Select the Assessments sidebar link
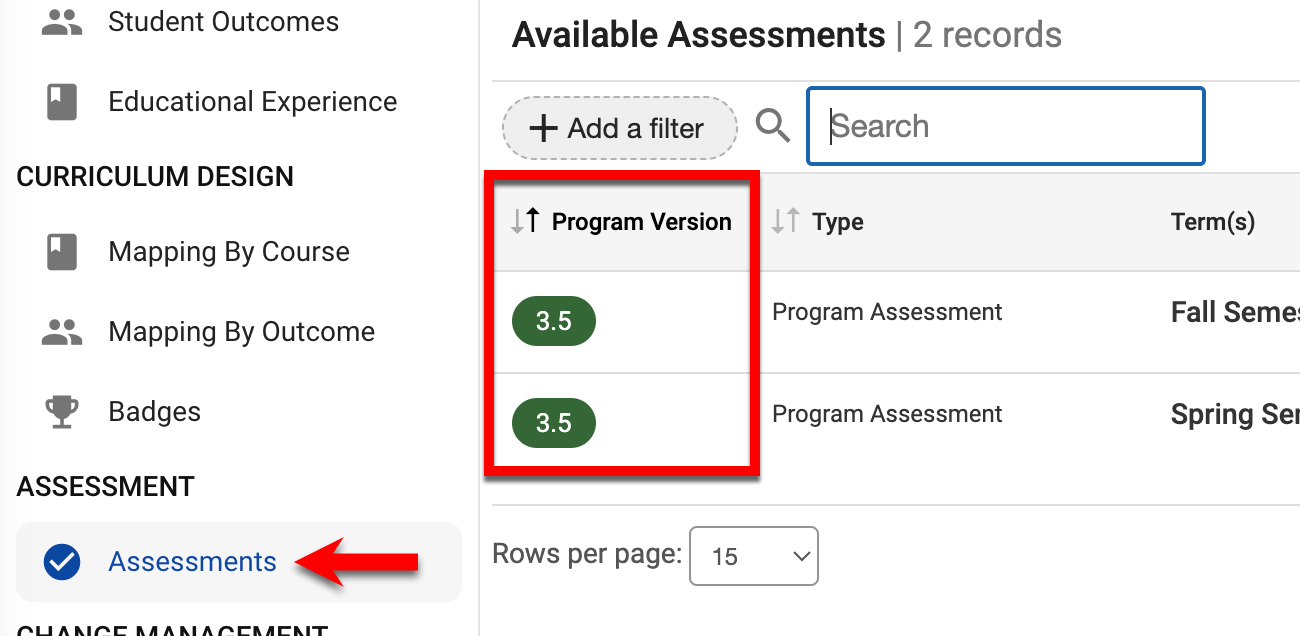The width and height of the screenshot is (1300, 636). 192,562
